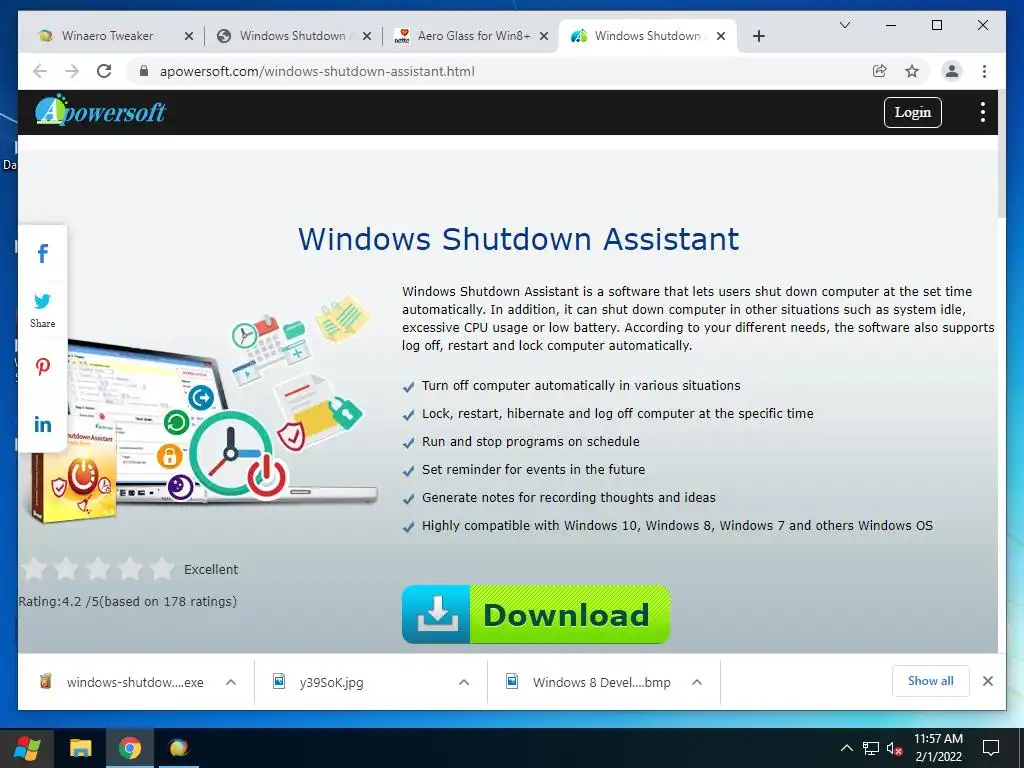Go back in browser history

pos(40,71)
